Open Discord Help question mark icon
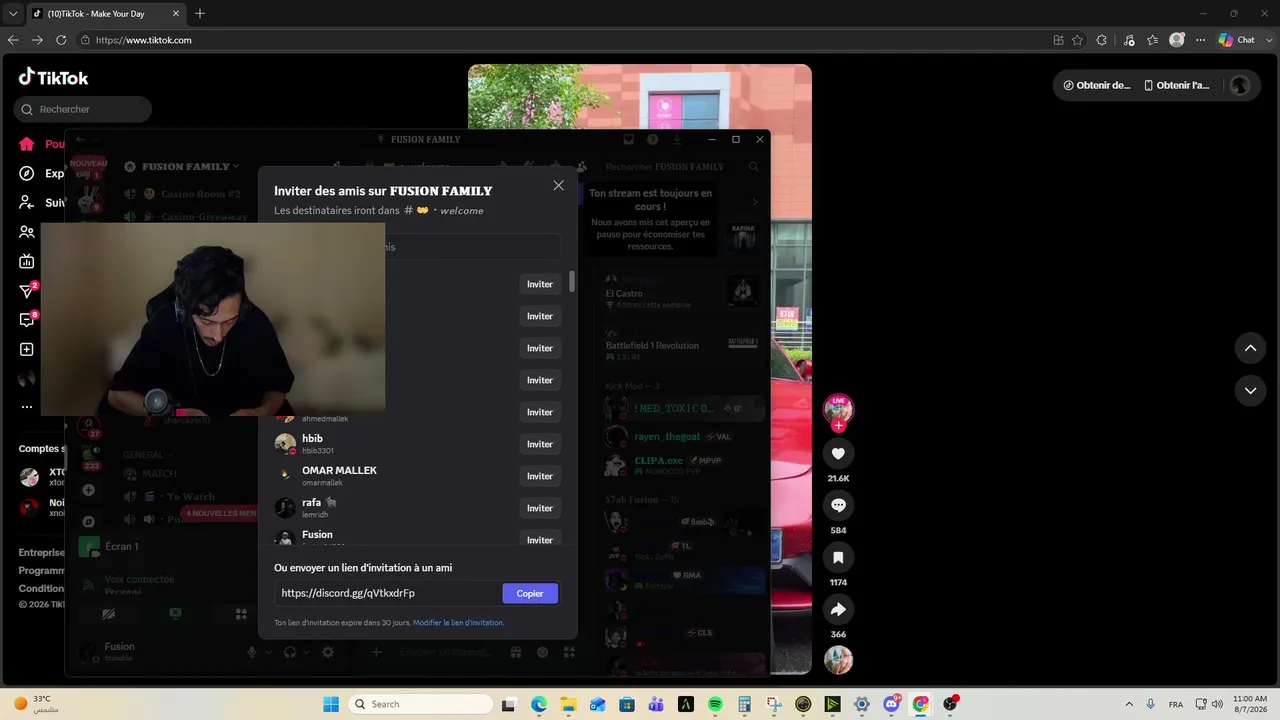This screenshot has width=1280, height=720. click(x=653, y=140)
